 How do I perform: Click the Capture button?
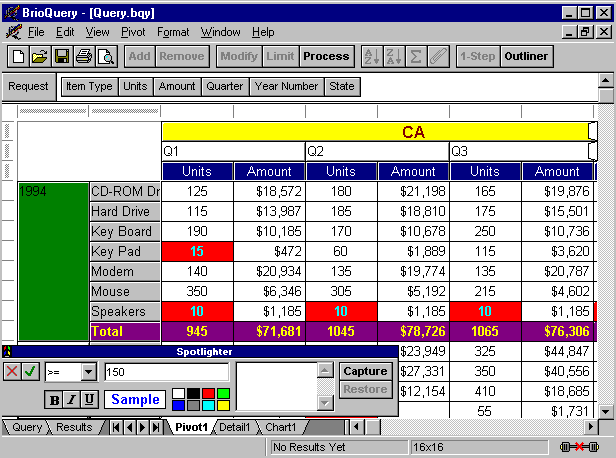[x=365, y=371]
